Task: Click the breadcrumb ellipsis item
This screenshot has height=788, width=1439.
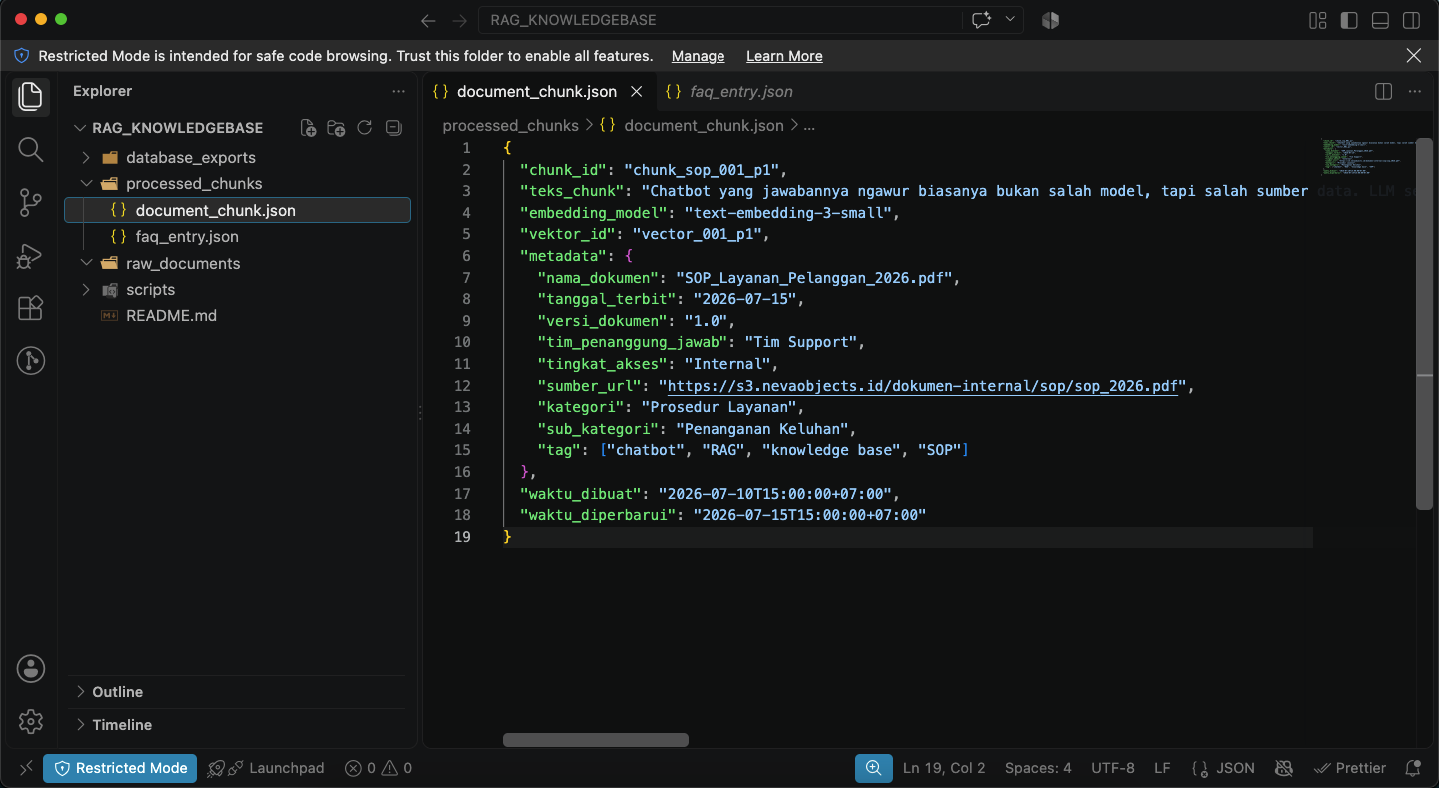Action: point(810,126)
